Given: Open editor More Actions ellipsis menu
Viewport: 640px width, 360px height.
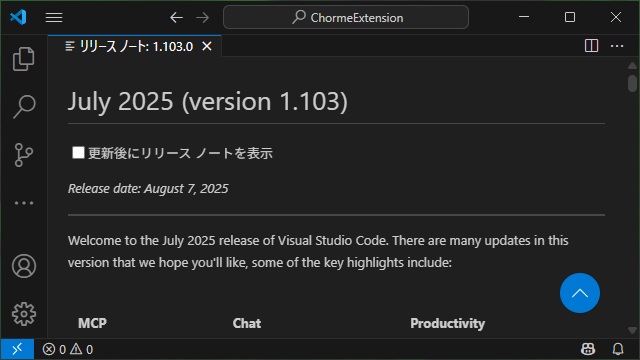Looking at the screenshot, I should pyautogui.click(x=617, y=46).
